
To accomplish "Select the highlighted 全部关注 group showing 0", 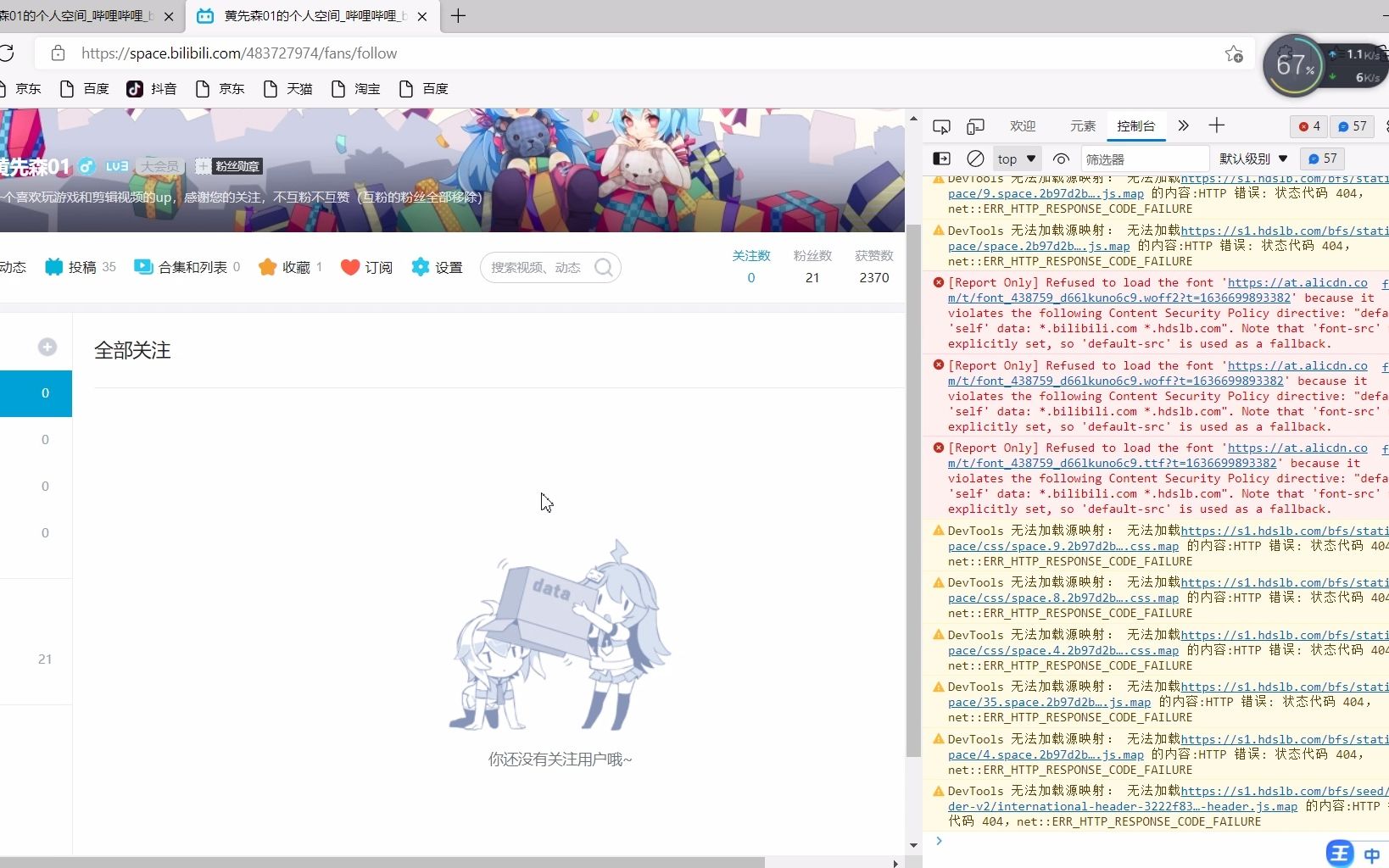I will pos(36,393).
